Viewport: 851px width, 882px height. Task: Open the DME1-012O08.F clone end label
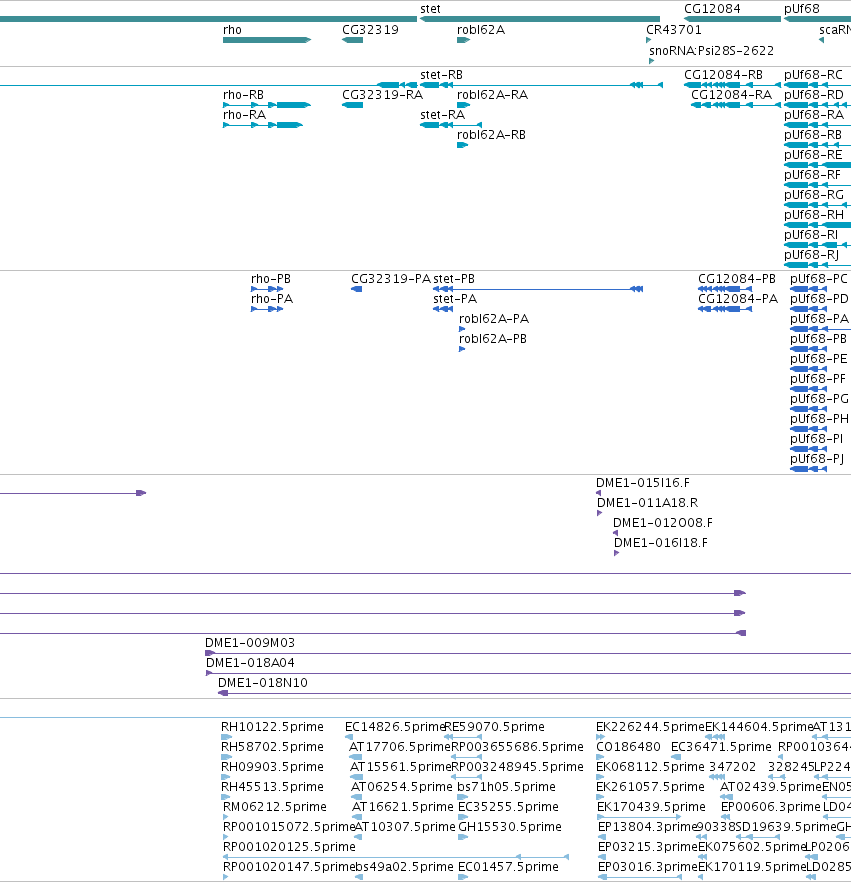point(663,523)
